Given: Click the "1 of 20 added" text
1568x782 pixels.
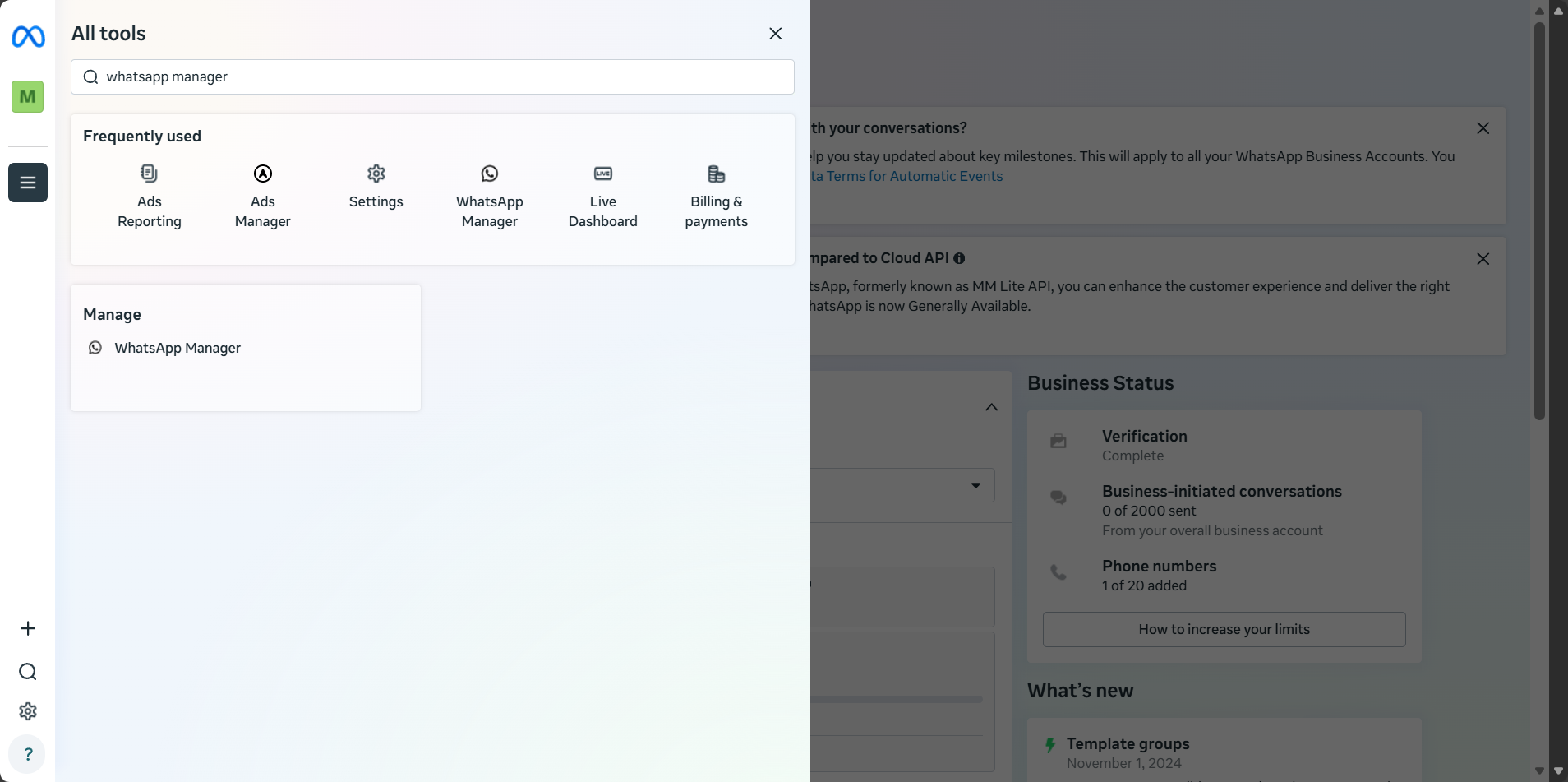Looking at the screenshot, I should coord(1145,586).
